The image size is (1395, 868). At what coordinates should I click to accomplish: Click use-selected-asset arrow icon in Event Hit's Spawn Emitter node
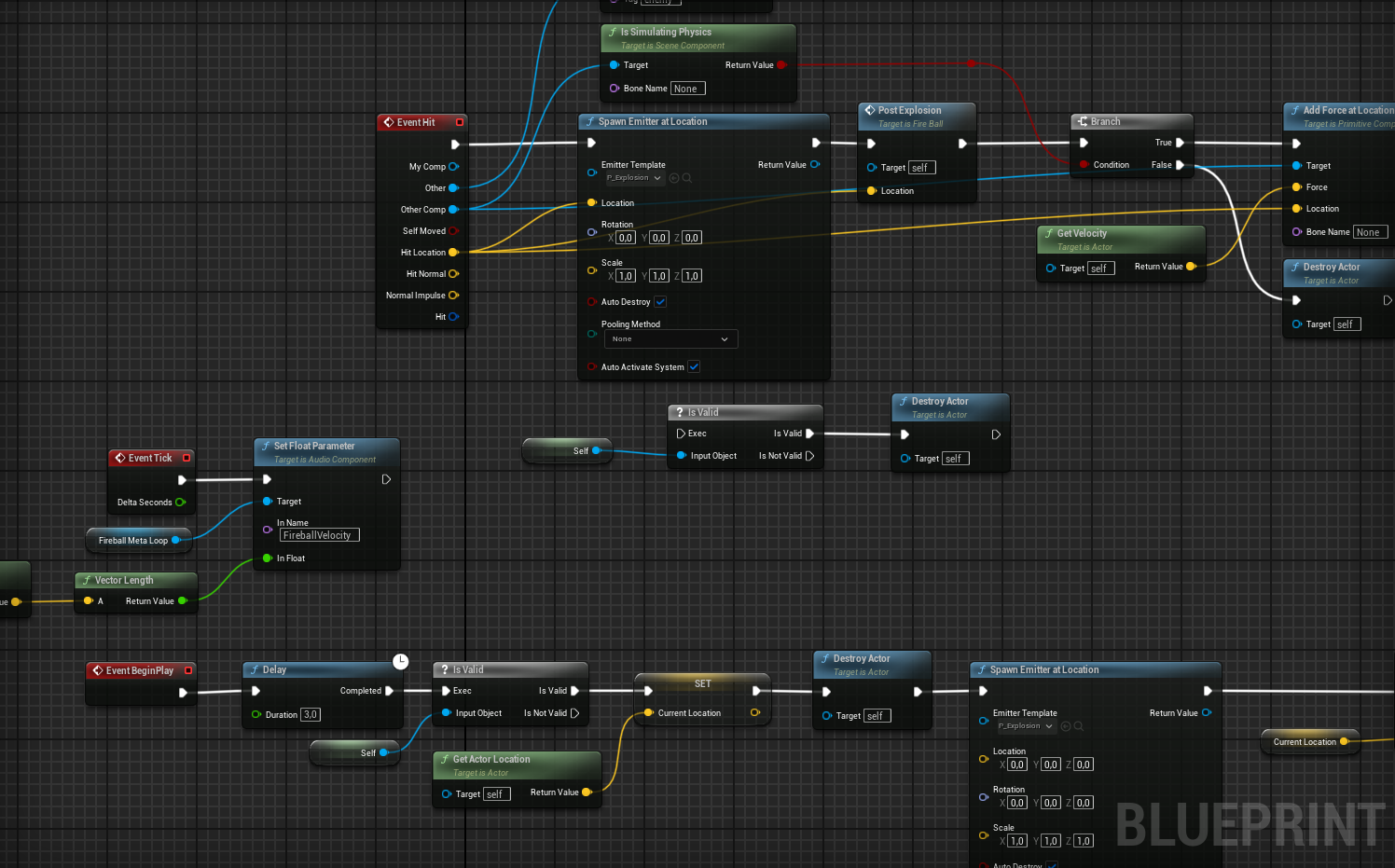(674, 178)
